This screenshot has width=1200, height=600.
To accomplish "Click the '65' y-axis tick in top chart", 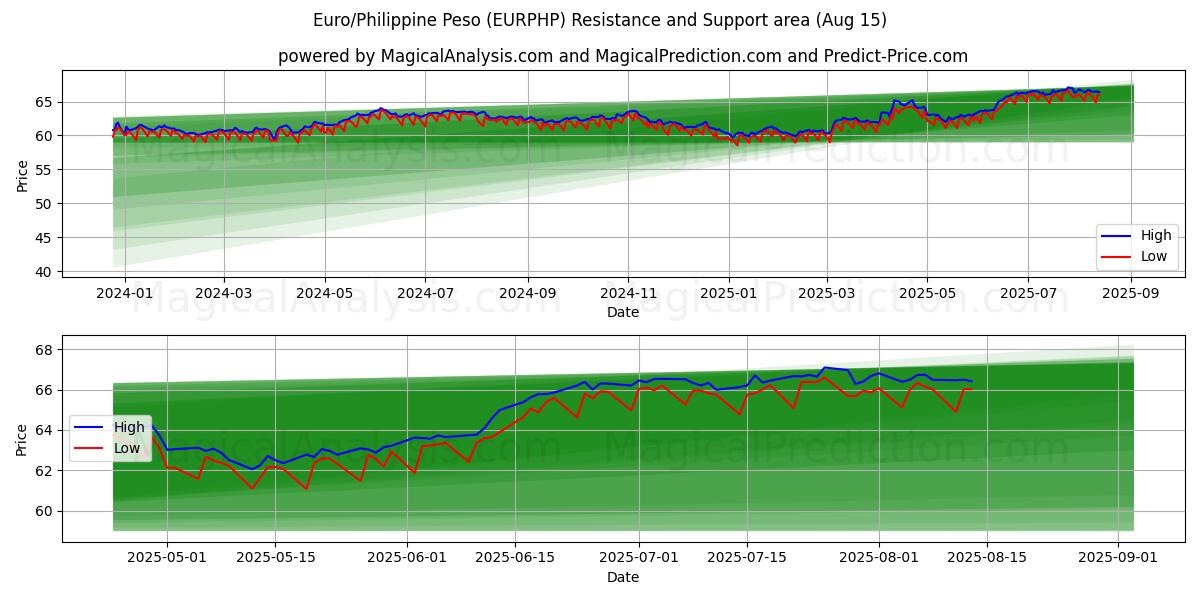I will point(46,102).
